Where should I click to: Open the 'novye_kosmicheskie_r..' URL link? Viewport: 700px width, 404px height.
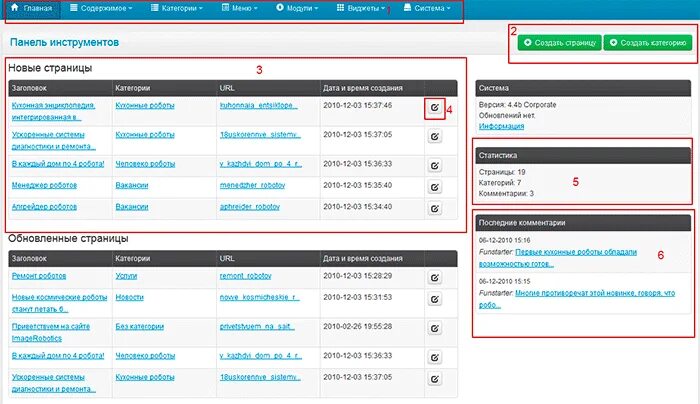click(x=259, y=297)
